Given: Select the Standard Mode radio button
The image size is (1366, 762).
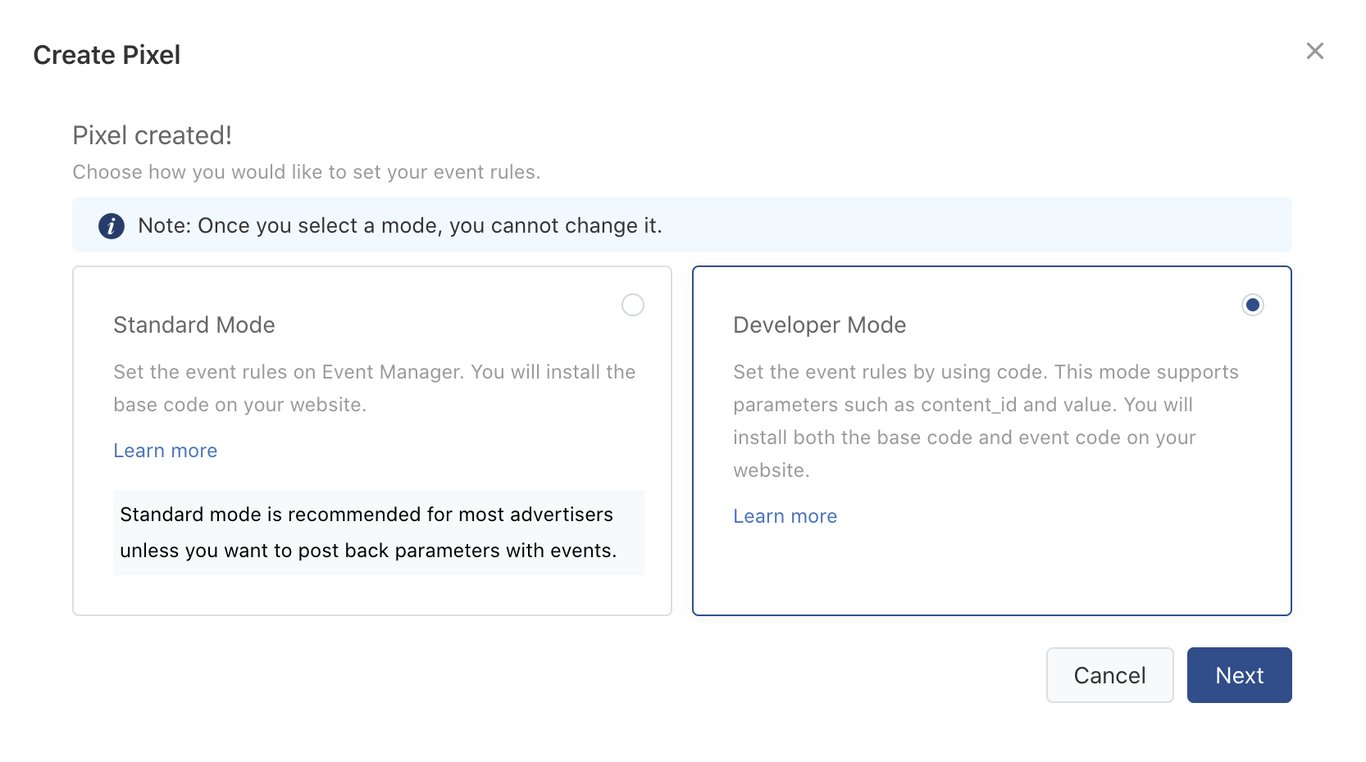Looking at the screenshot, I should 632,305.
